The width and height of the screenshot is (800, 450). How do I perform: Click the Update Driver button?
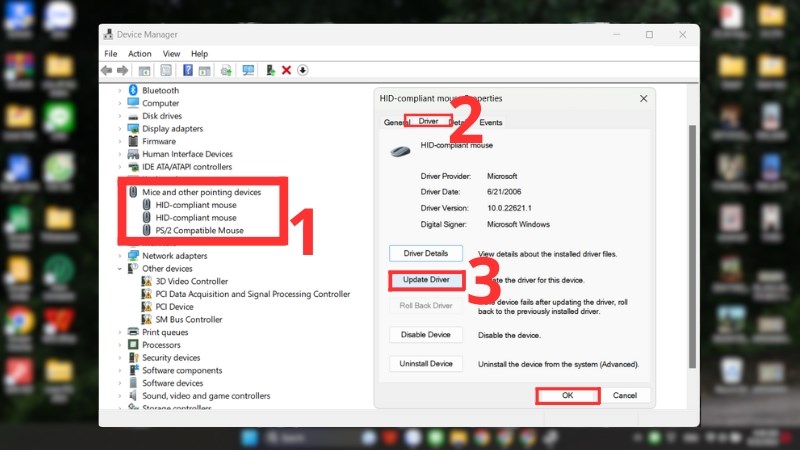pos(426,280)
